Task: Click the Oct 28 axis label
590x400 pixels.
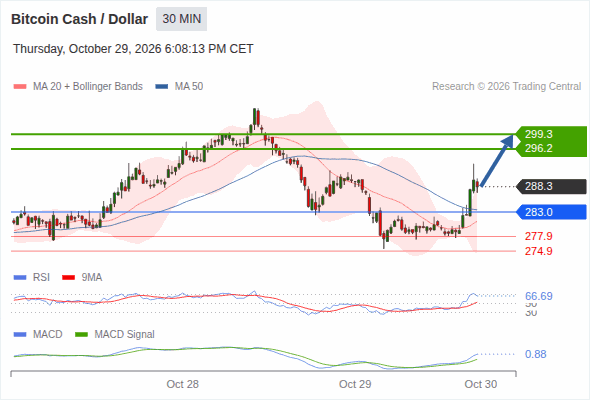Action: pos(182,384)
